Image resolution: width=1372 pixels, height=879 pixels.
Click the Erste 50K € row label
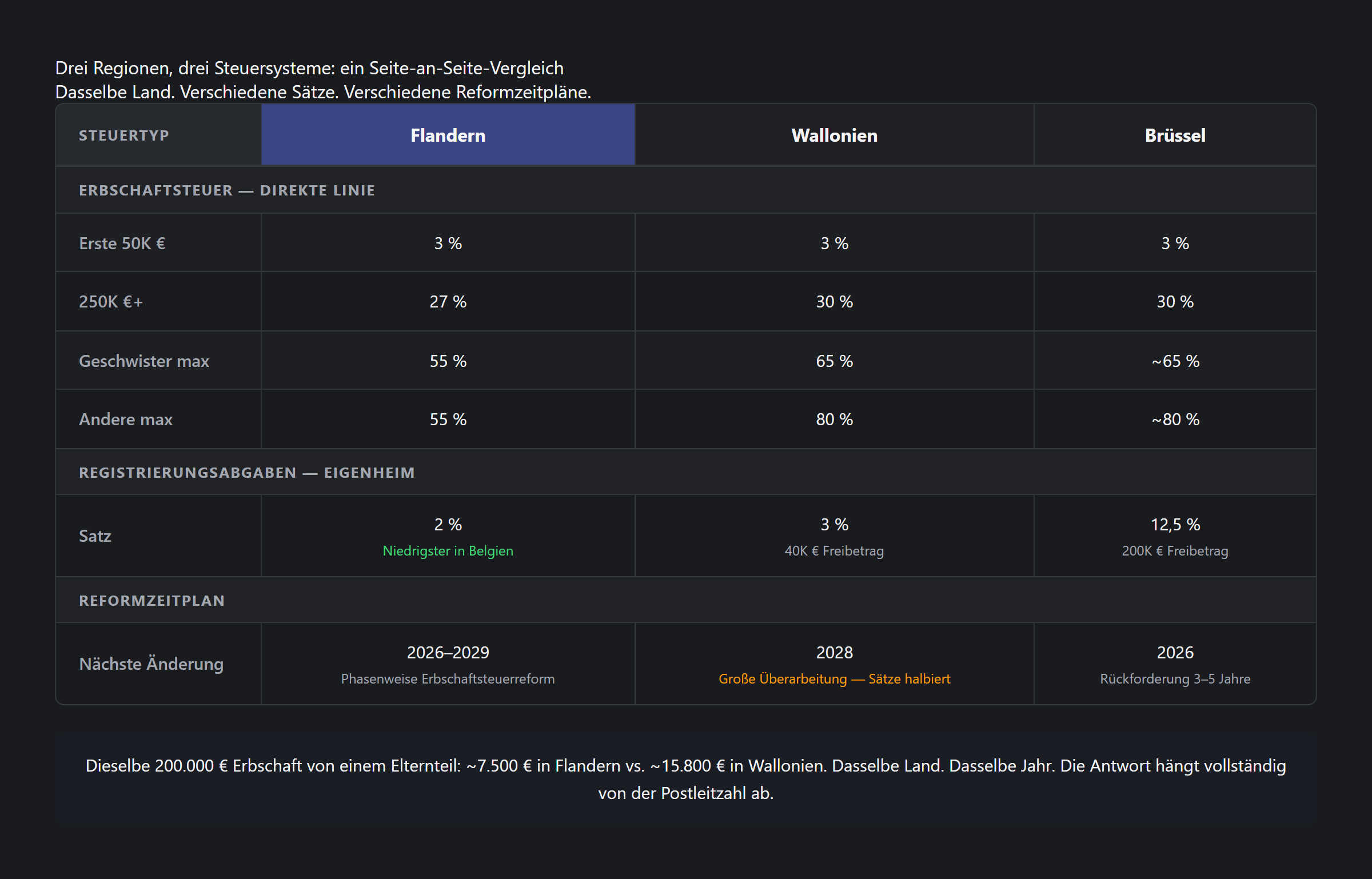(x=122, y=243)
